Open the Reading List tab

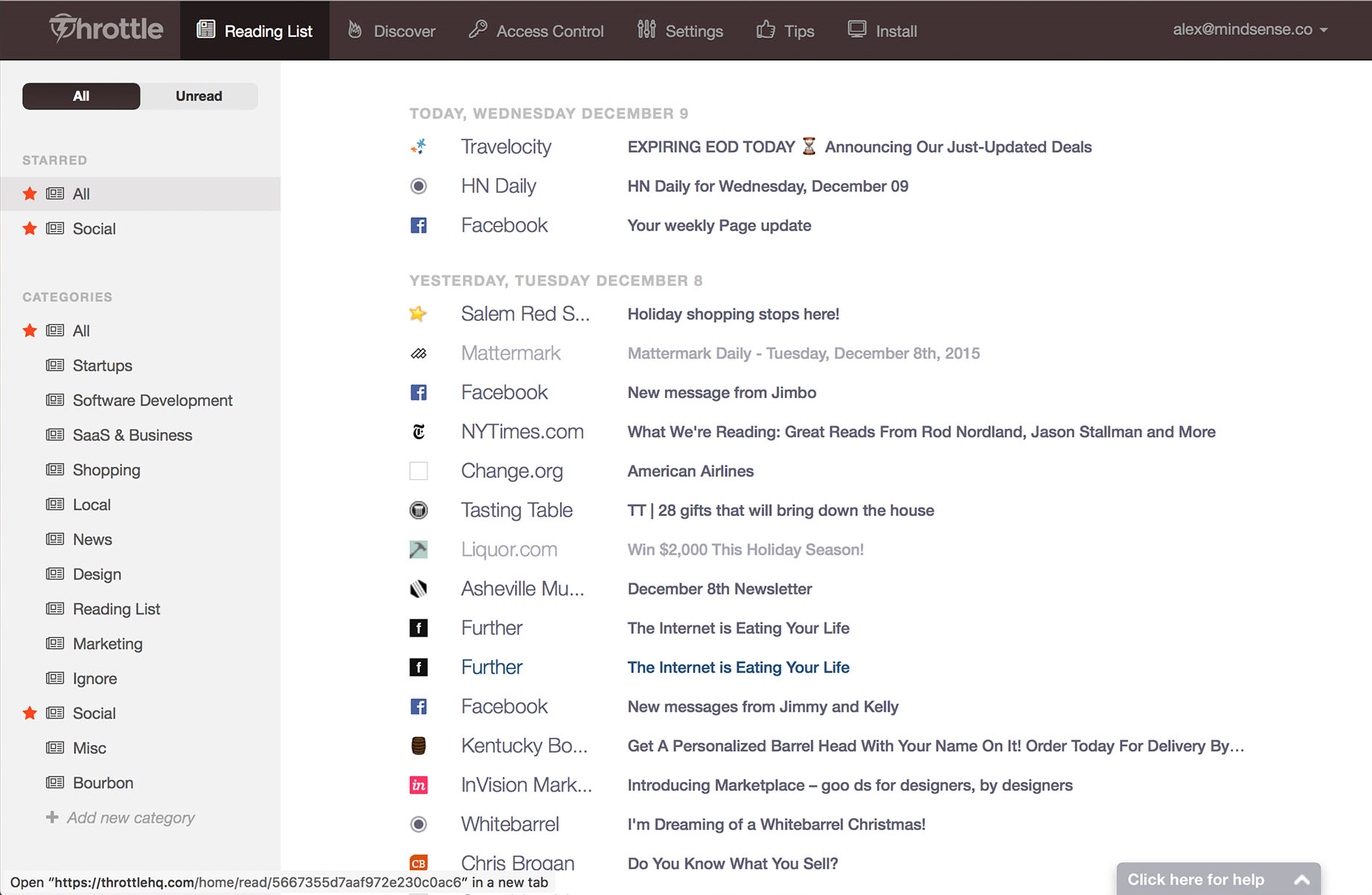[255, 30]
